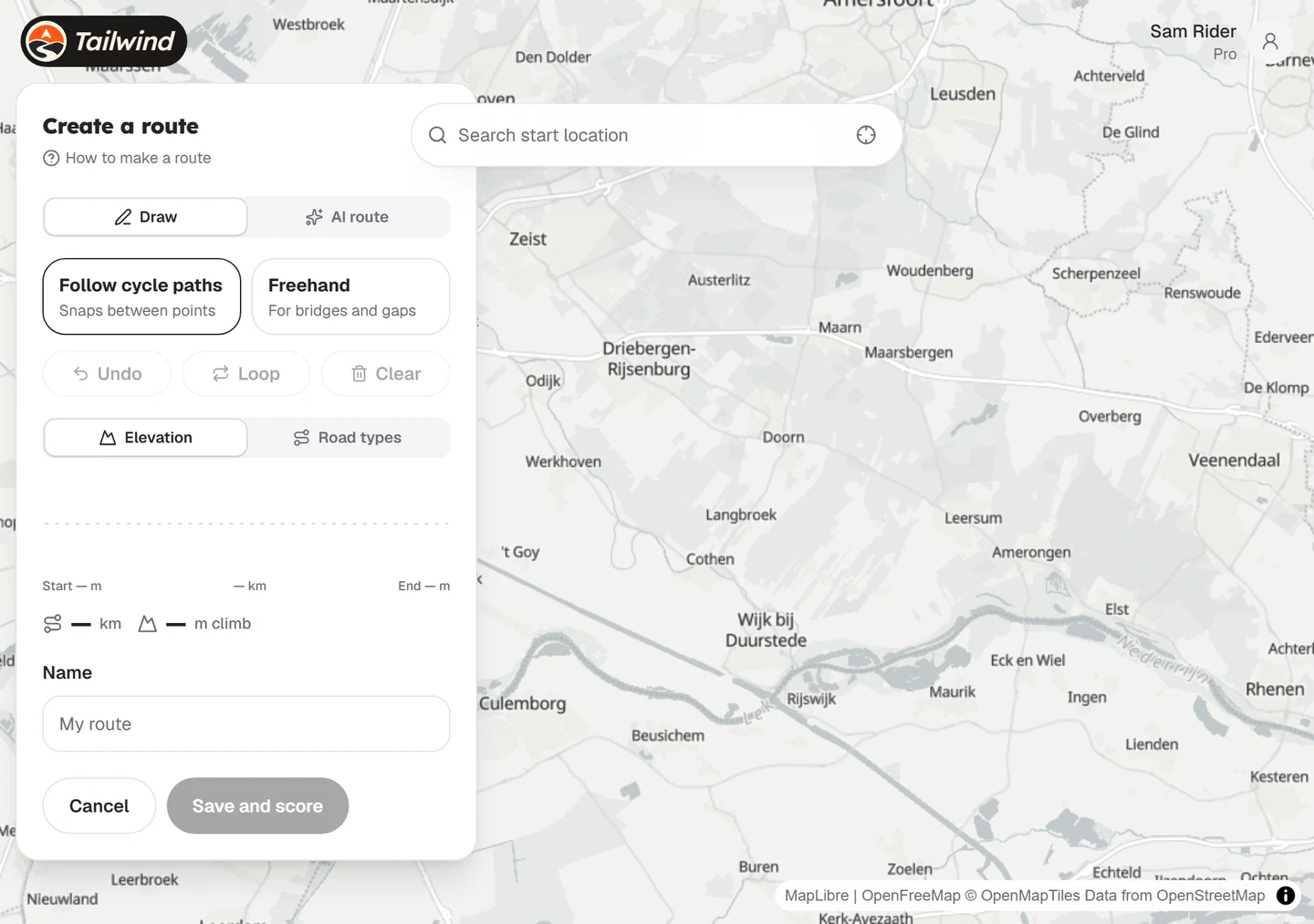Image resolution: width=1314 pixels, height=924 pixels.
Task: Click the MapLibre attribution link
Action: point(817,896)
